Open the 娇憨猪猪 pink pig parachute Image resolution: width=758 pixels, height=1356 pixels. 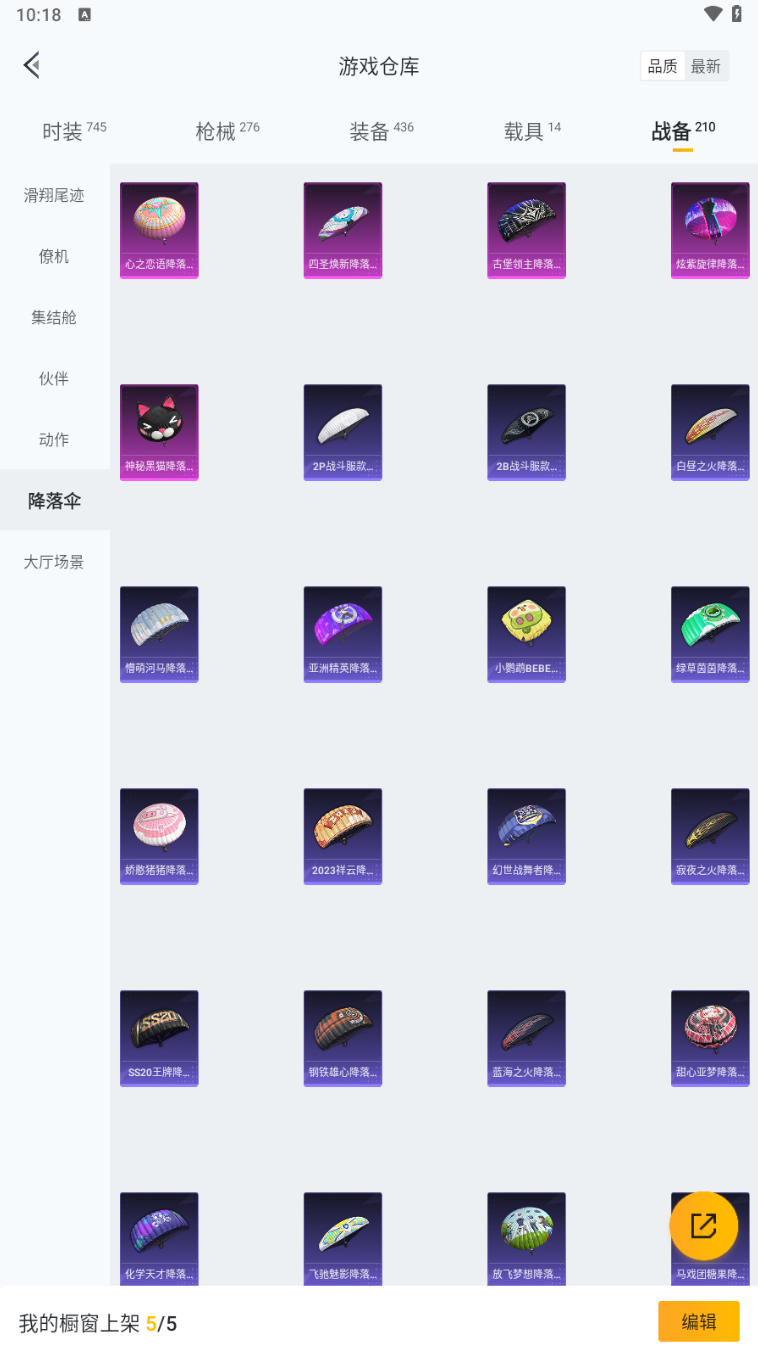pos(159,836)
